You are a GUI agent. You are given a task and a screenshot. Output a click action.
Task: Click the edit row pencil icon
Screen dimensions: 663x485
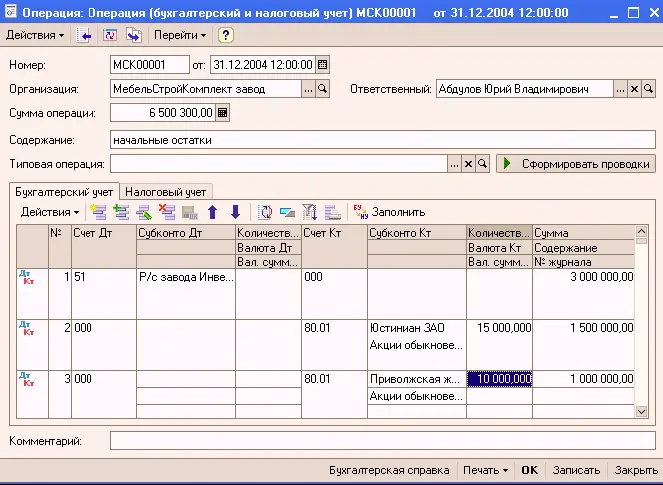tap(144, 212)
